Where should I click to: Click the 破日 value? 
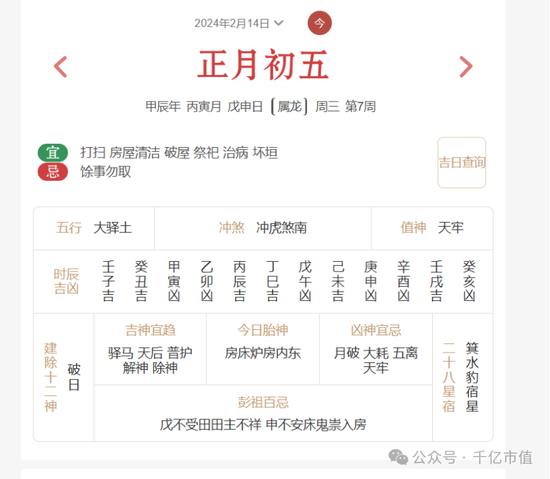[74, 378]
